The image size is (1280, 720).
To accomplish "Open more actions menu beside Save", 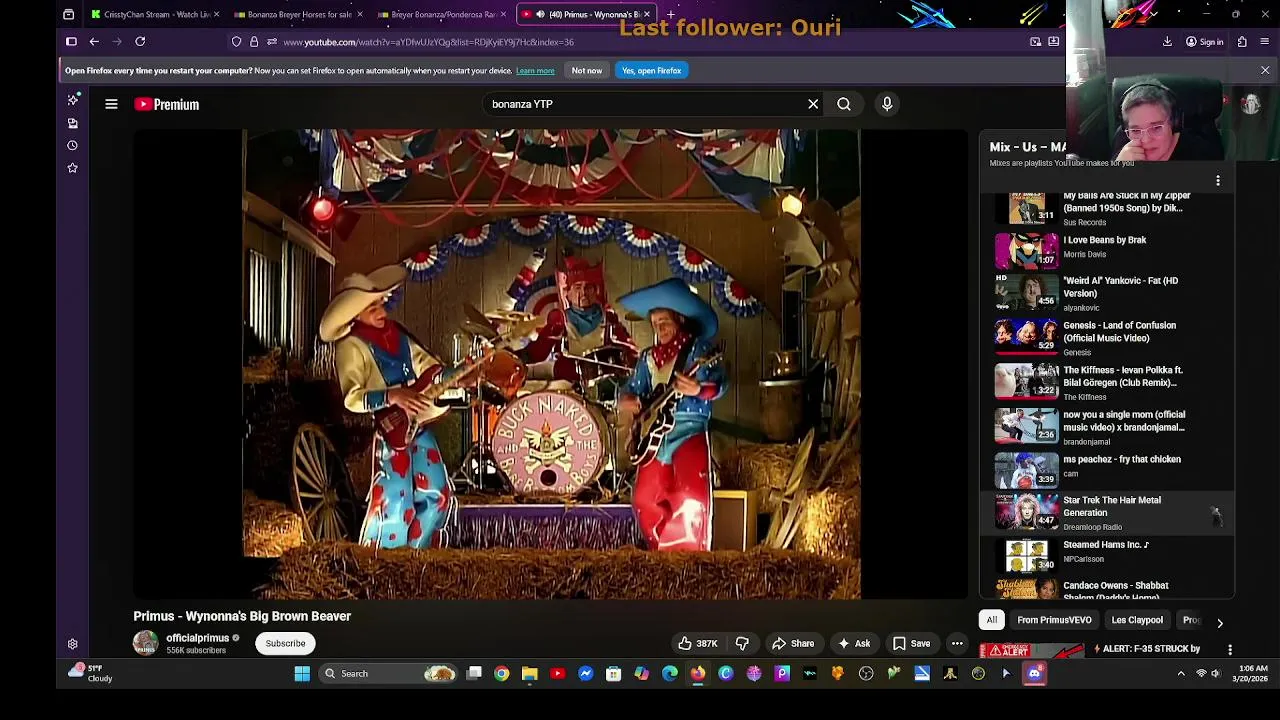I will coord(957,644).
